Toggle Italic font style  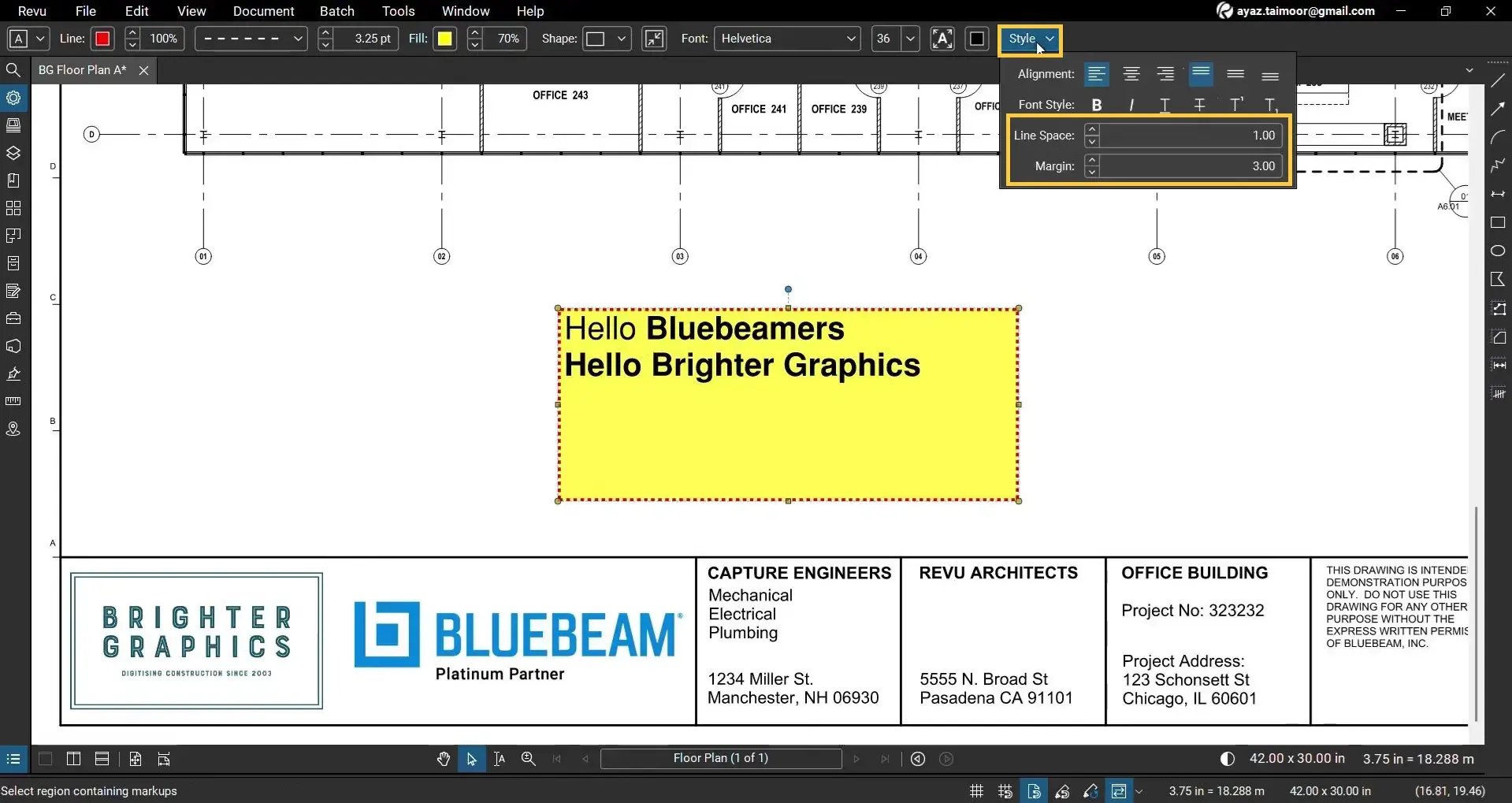click(1131, 103)
